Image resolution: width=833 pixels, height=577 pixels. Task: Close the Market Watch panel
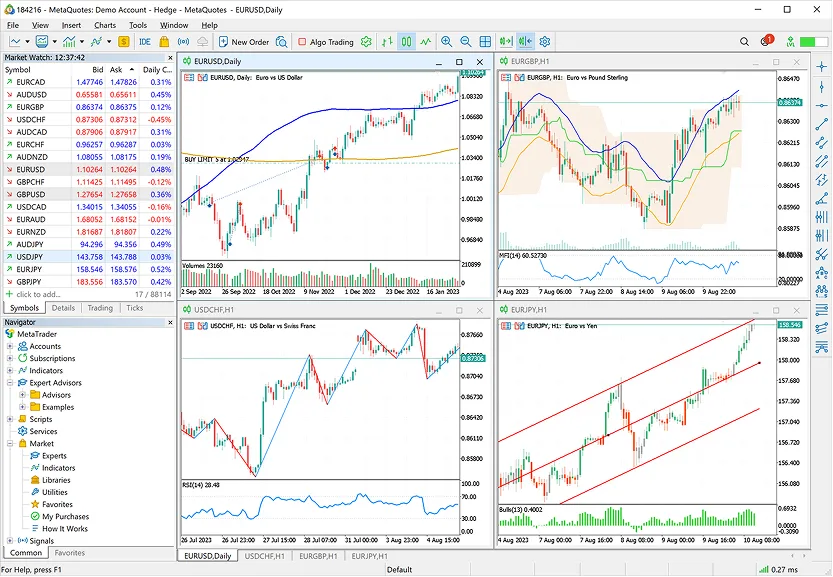point(170,57)
